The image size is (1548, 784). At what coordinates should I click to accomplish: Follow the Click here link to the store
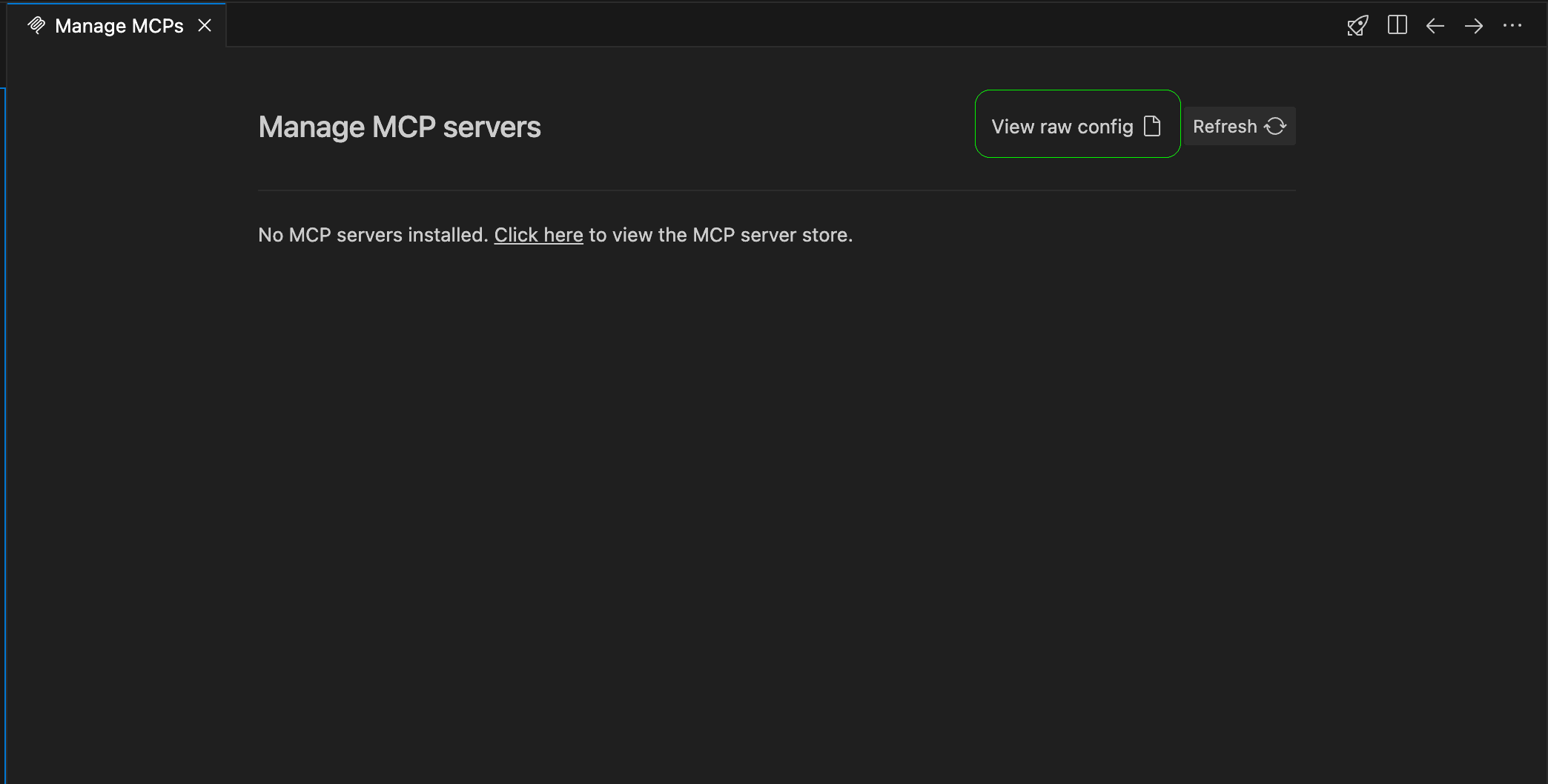(x=538, y=235)
